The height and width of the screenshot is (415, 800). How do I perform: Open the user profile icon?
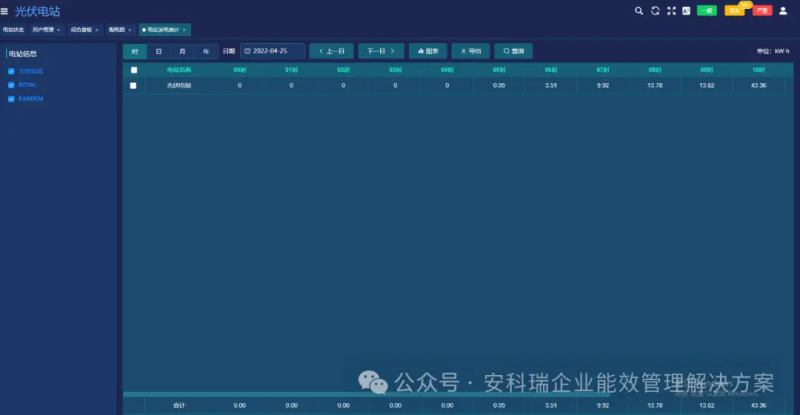pos(783,11)
